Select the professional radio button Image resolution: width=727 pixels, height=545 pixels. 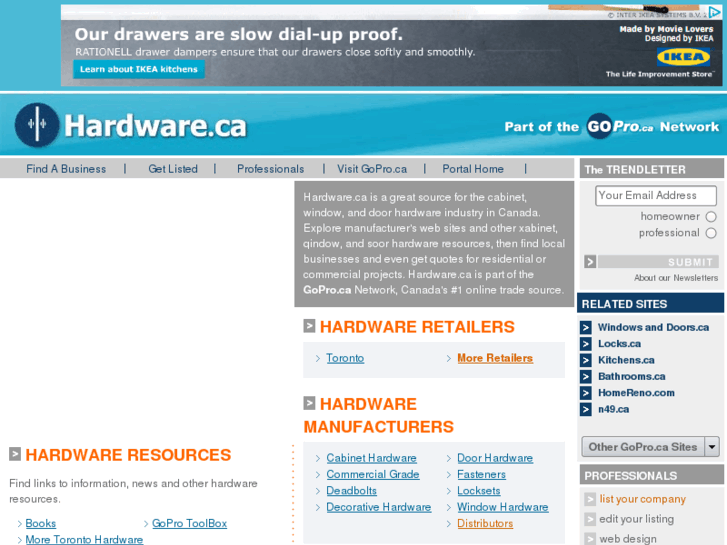711,233
